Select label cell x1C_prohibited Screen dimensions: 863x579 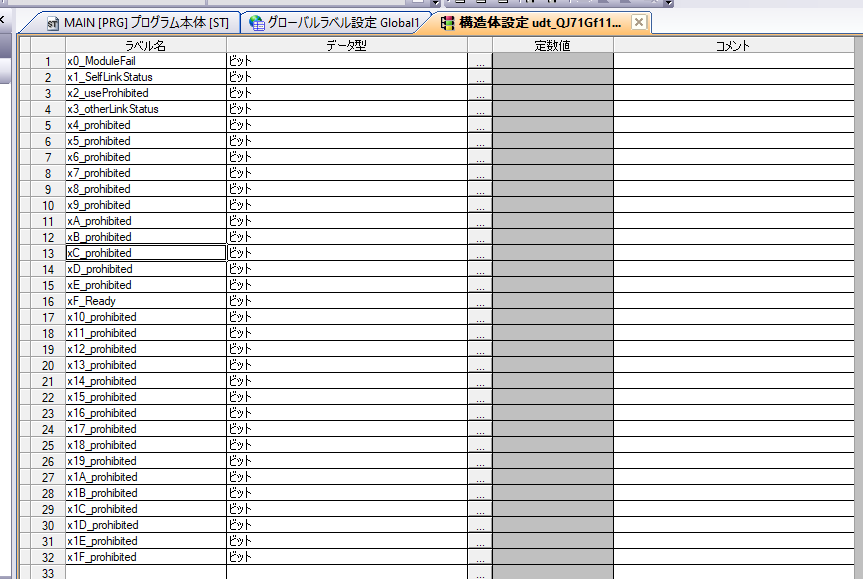(146, 509)
